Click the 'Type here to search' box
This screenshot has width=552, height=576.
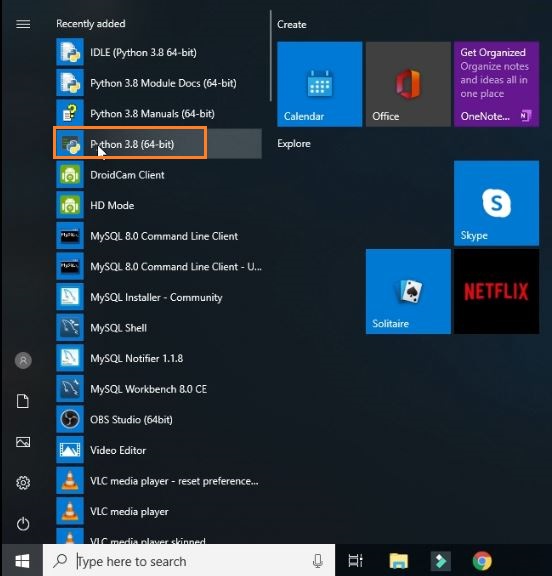[189, 561]
